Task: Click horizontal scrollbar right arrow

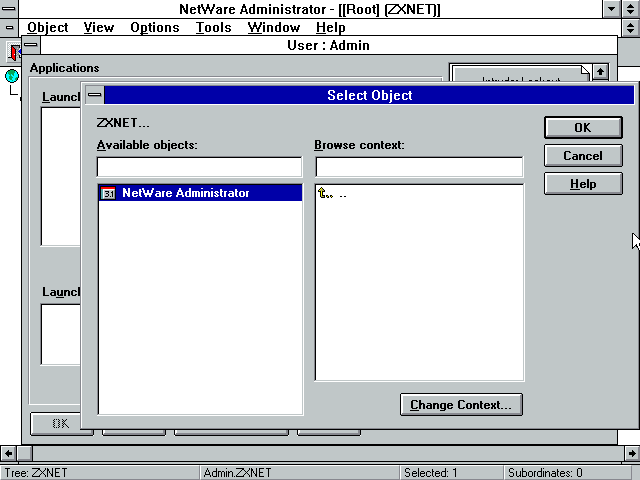Action: [x=632, y=453]
